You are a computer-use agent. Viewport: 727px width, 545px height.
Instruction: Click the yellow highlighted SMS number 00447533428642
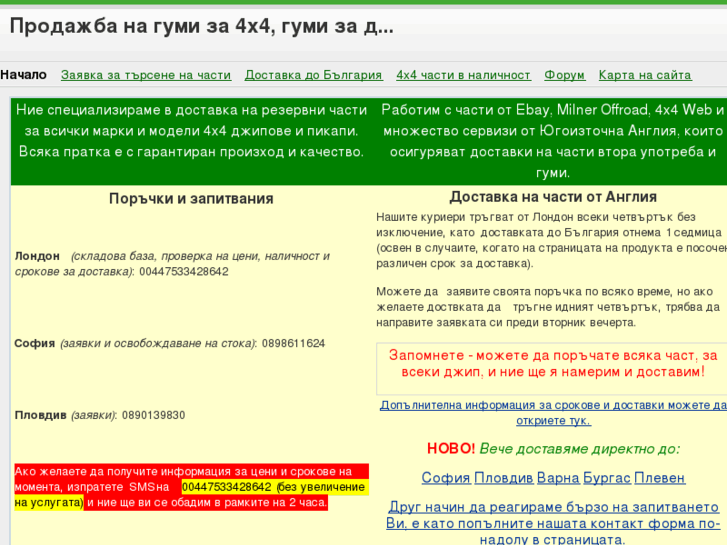pyautogui.click(x=227, y=487)
